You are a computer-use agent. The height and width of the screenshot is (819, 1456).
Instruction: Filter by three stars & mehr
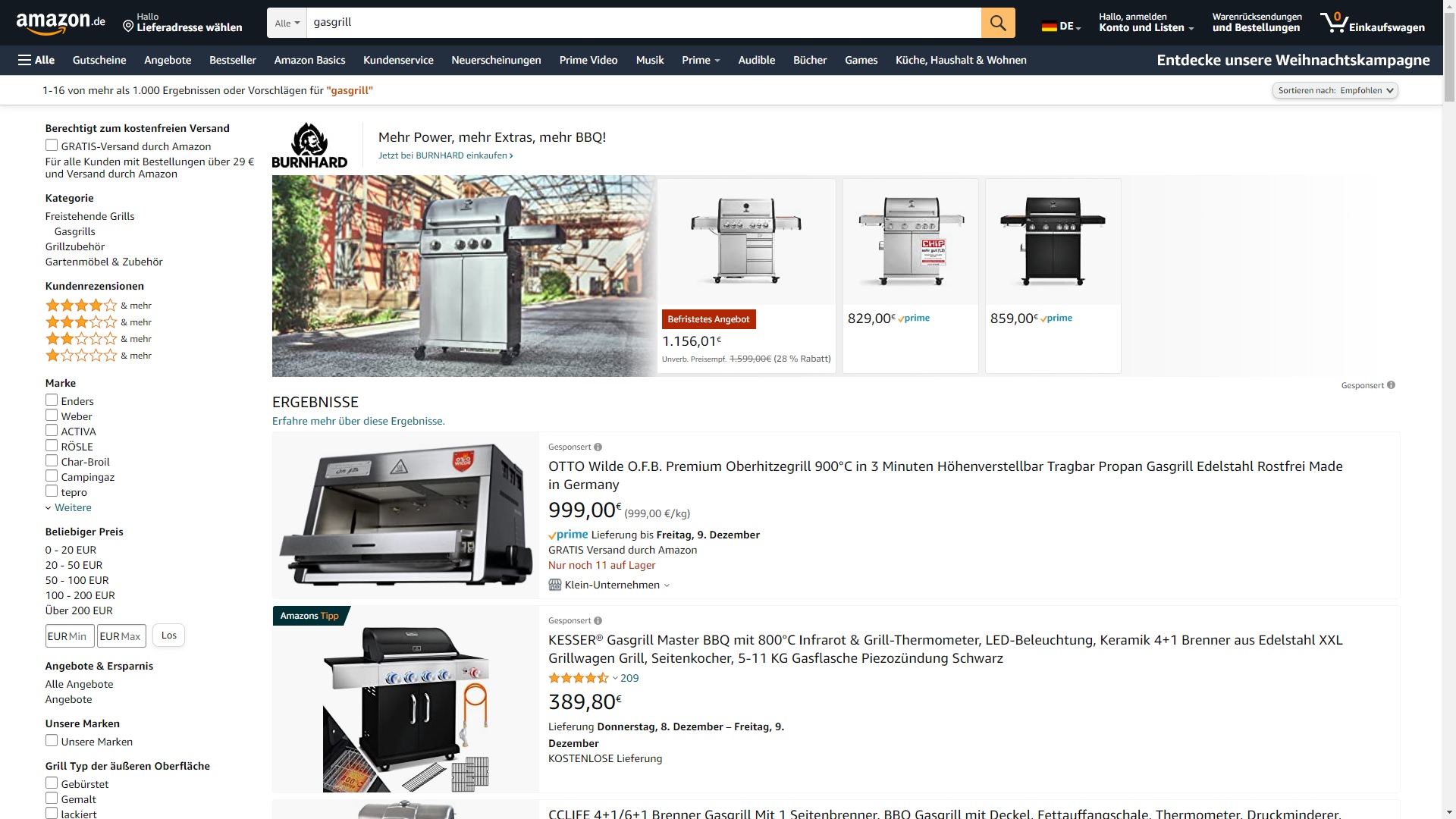(99, 322)
